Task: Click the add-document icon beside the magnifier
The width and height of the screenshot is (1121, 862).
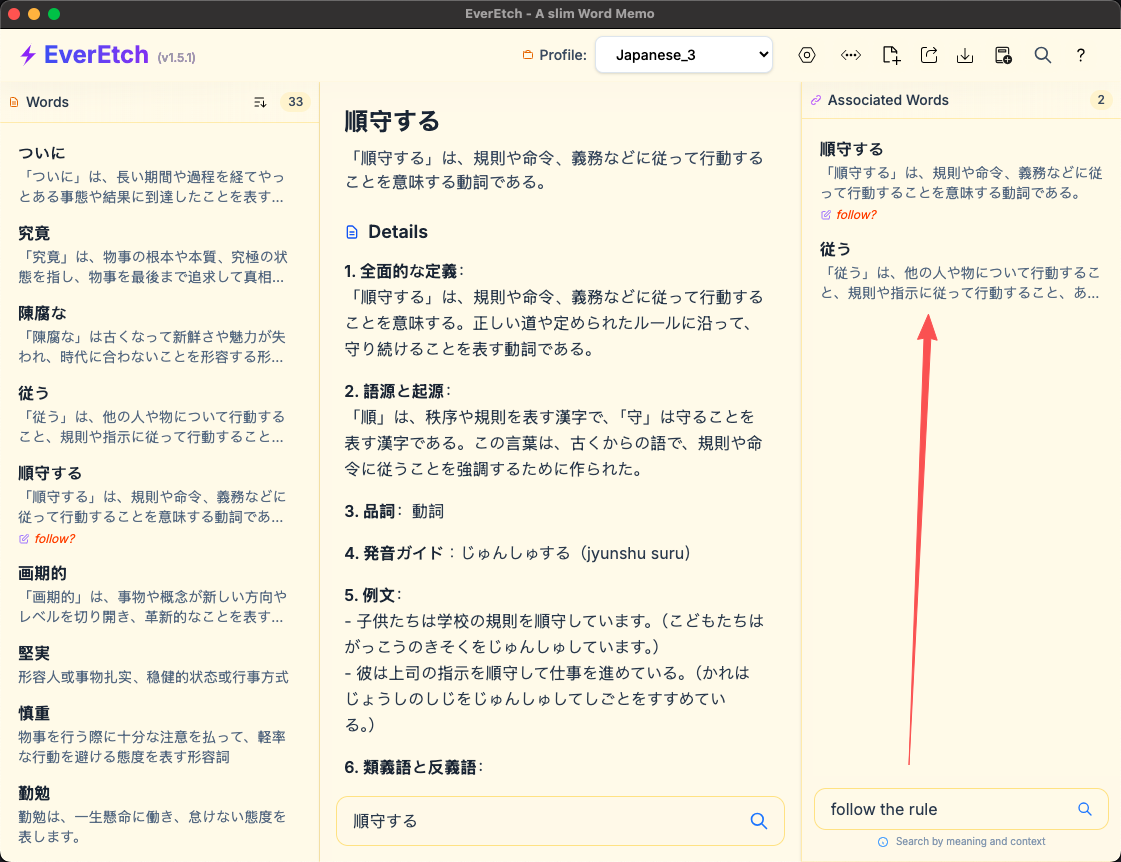Action: click(1003, 55)
